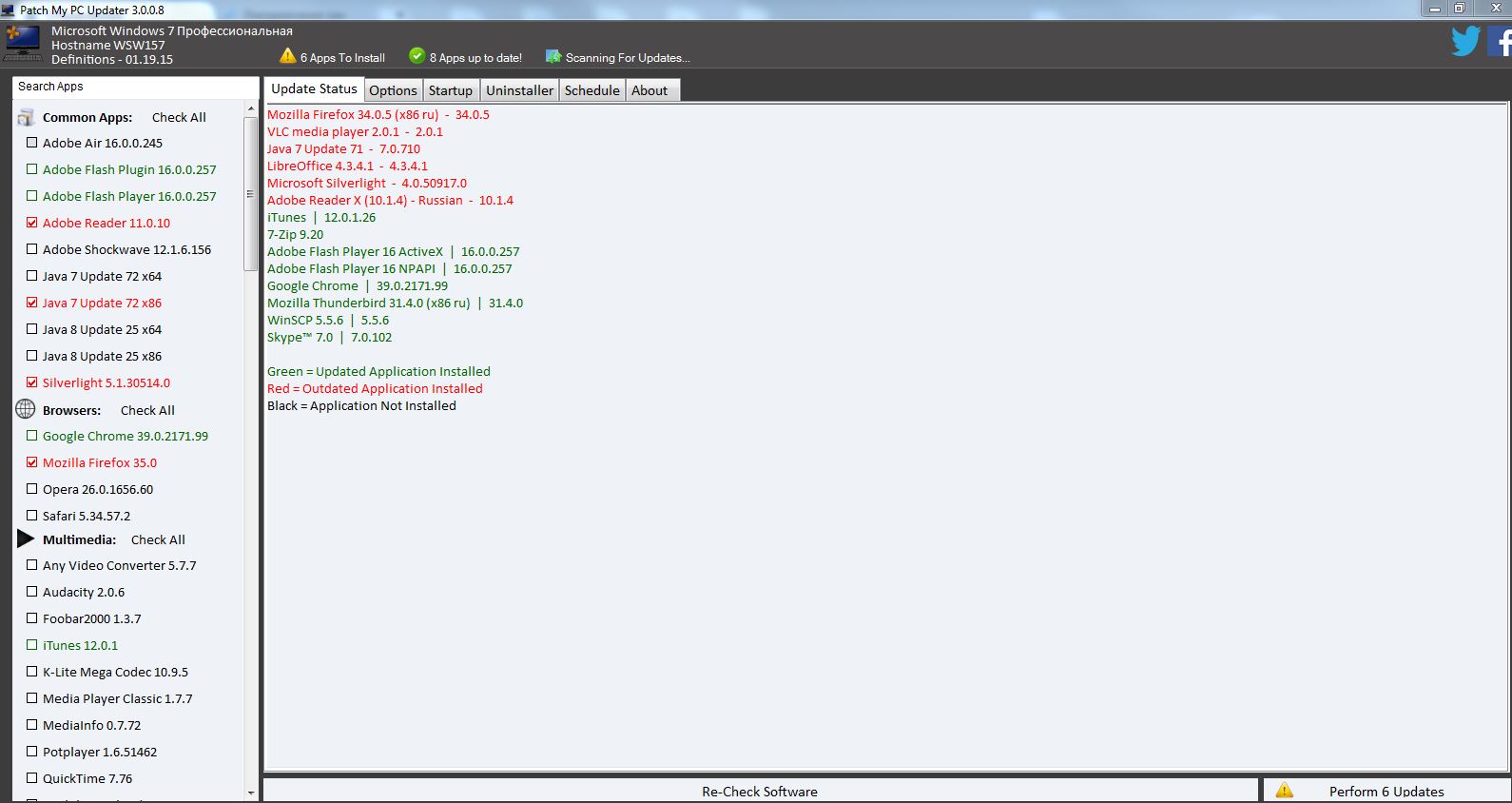Open the Facebook icon link
Viewport: 1512px width, 803px height.
point(1500,42)
